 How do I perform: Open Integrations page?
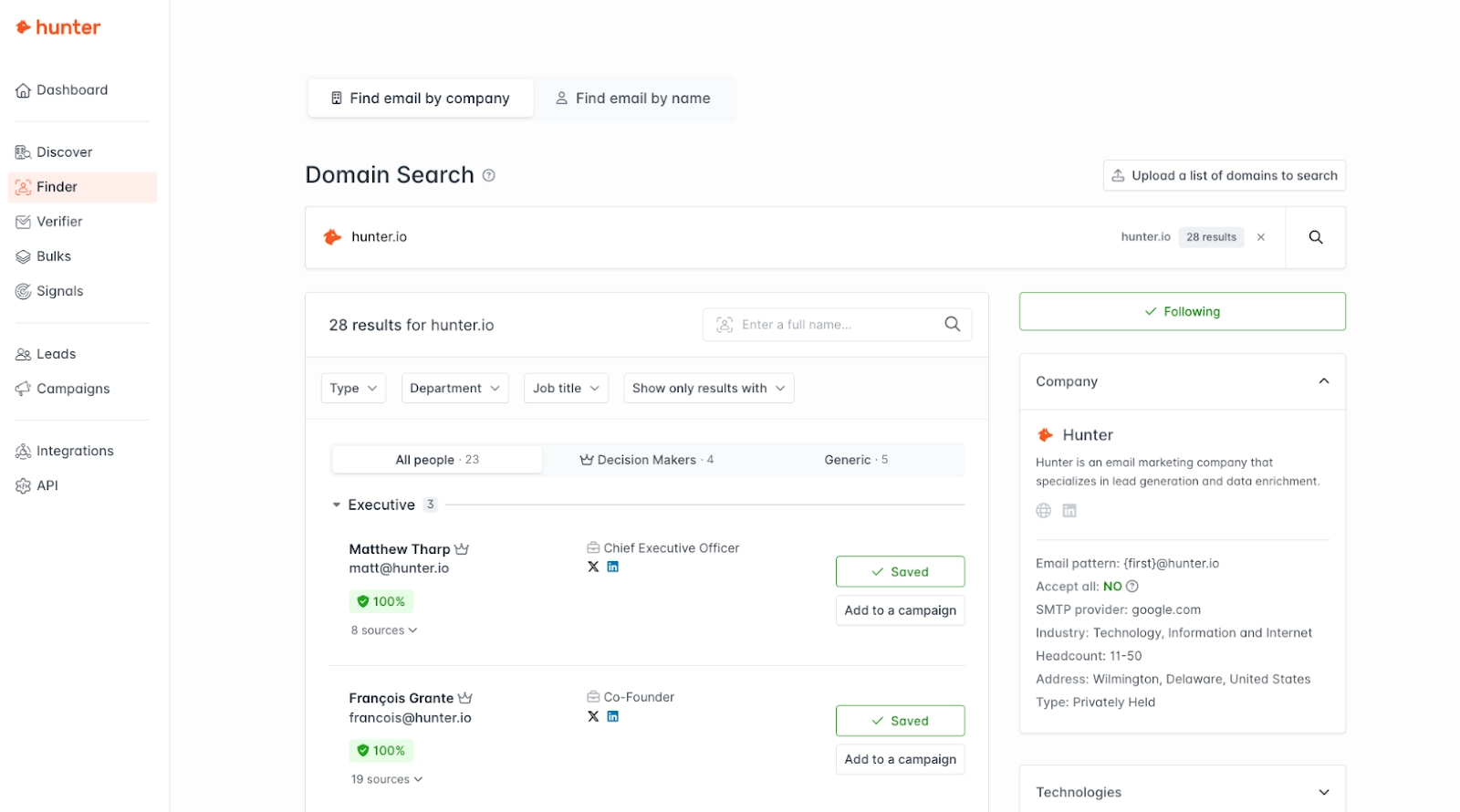(65, 451)
